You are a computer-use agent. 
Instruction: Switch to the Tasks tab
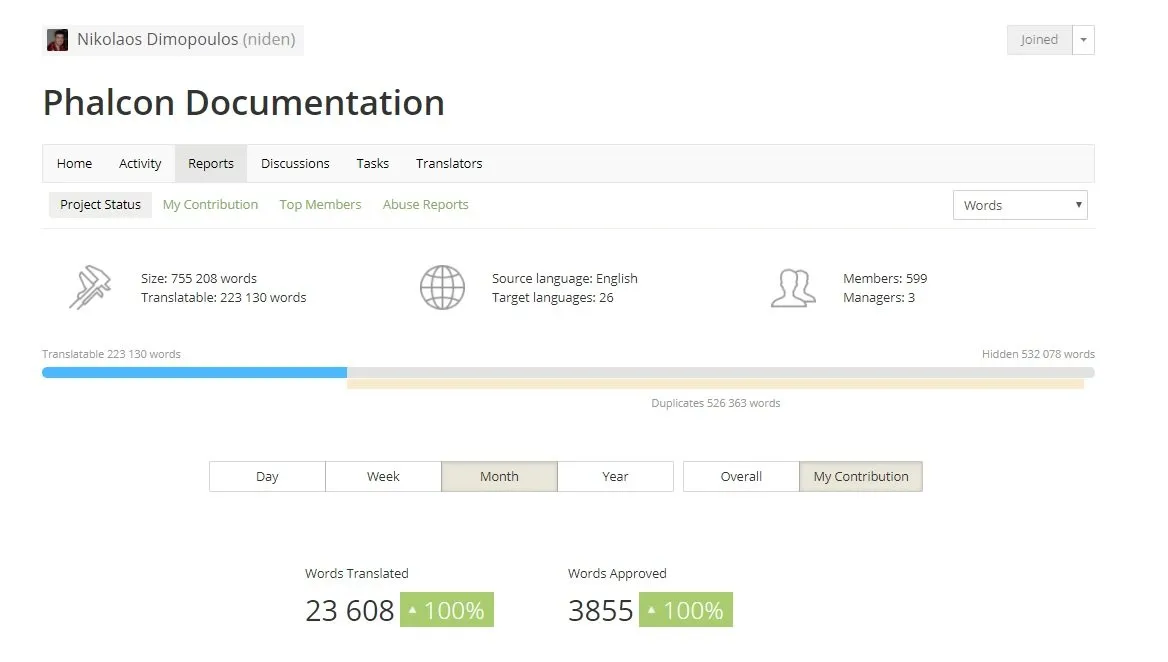[x=372, y=163]
